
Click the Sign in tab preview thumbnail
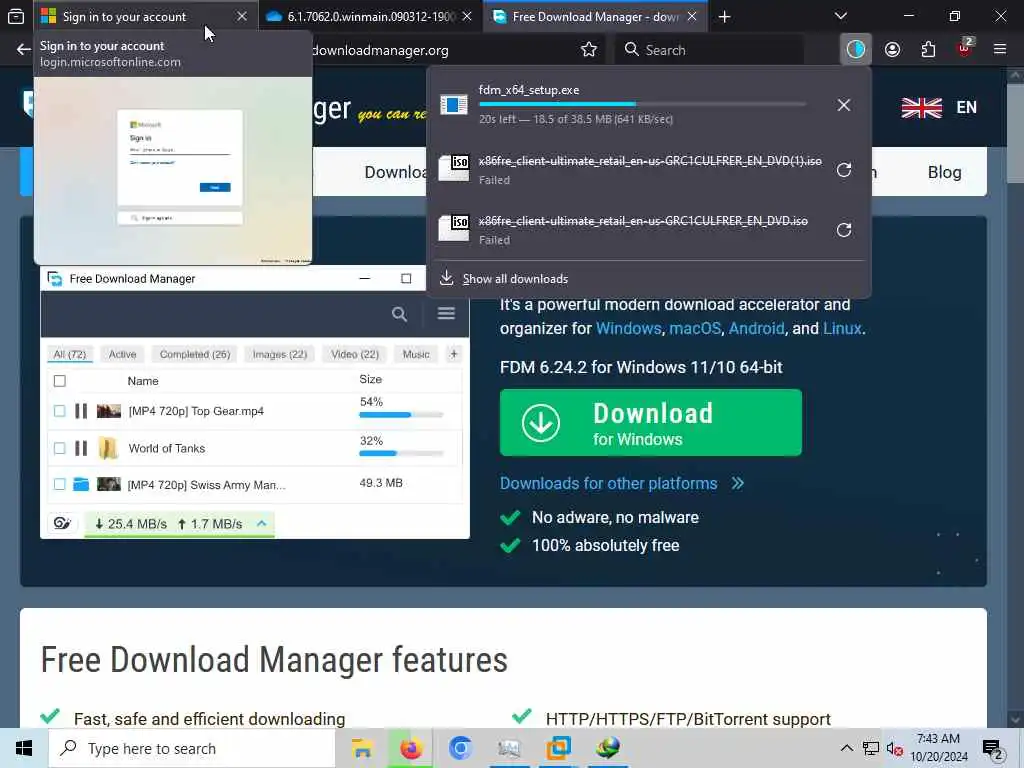[173, 170]
